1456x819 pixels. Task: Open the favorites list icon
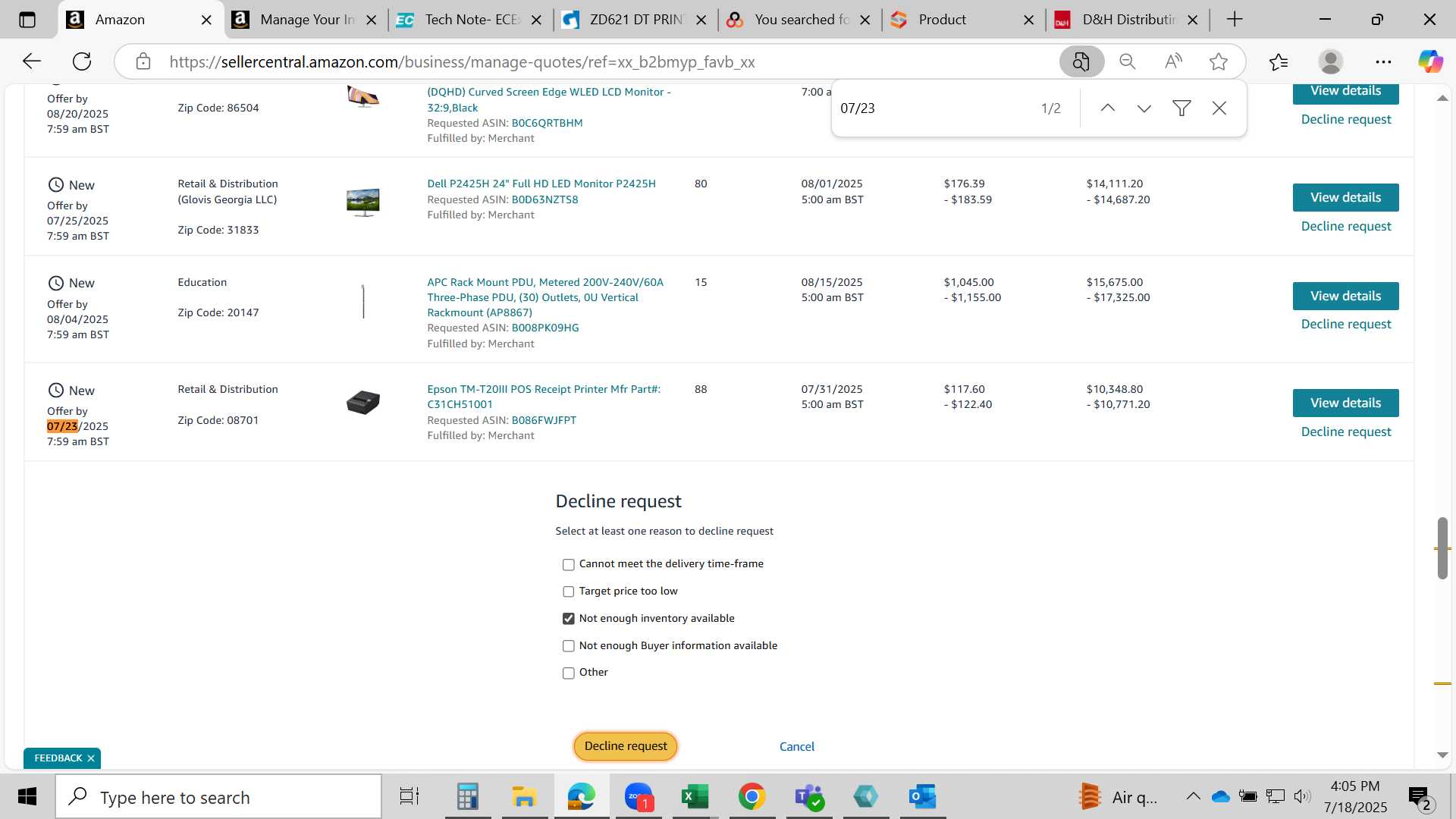click(x=1279, y=61)
